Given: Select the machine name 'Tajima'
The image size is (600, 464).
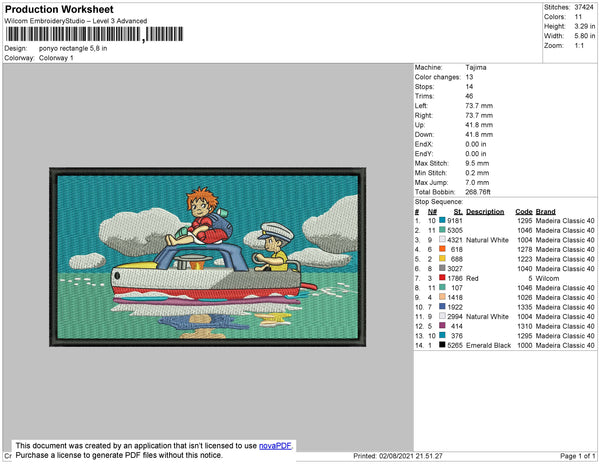Looking at the screenshot, I should 476,67.
